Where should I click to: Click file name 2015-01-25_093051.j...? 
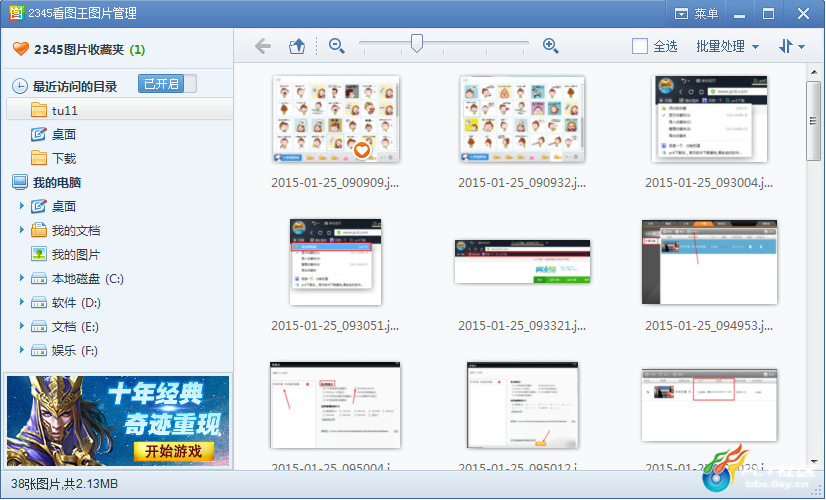pyautogui.click(x=335, y=326)
